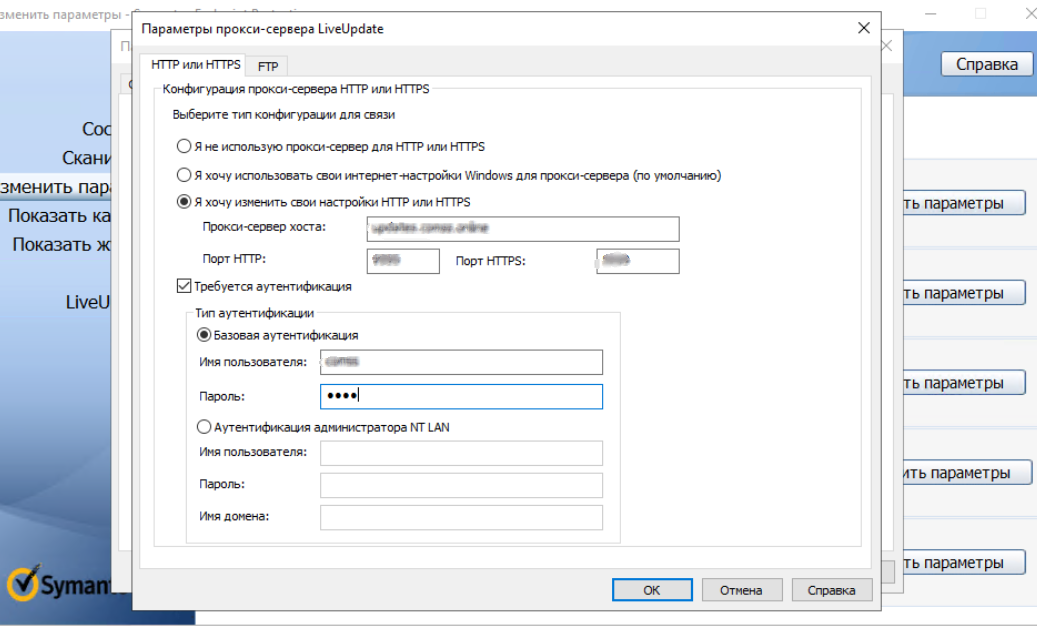1037x638 pixels.
Task: Select 'зменить пара' sidebar item behind dialog
Action: [x=56, y=187]
